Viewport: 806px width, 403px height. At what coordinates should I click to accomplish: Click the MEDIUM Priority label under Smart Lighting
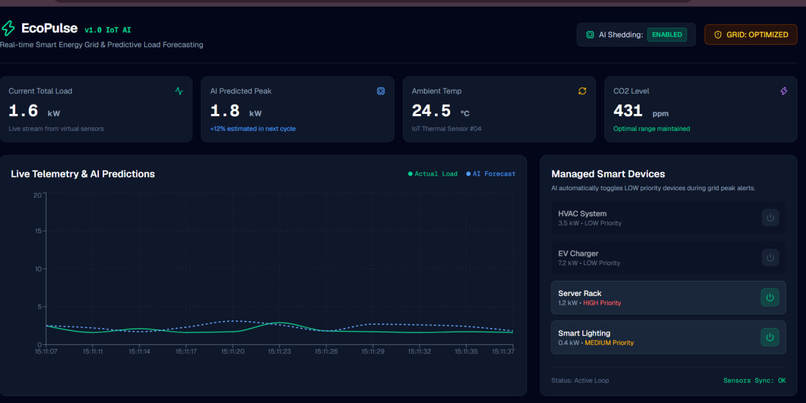tap(609, 343)
